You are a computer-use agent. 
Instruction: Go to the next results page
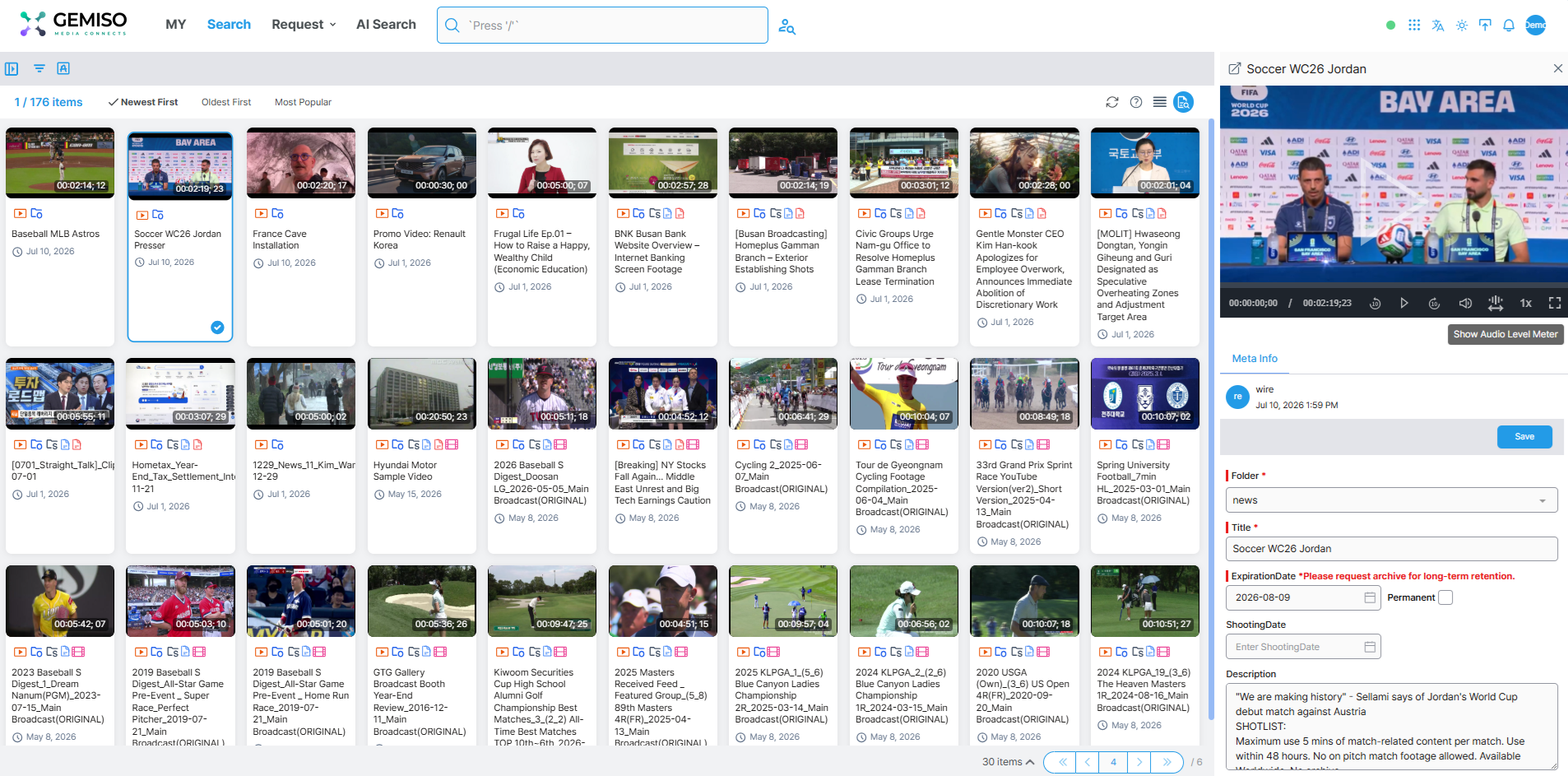[1139, 762]
